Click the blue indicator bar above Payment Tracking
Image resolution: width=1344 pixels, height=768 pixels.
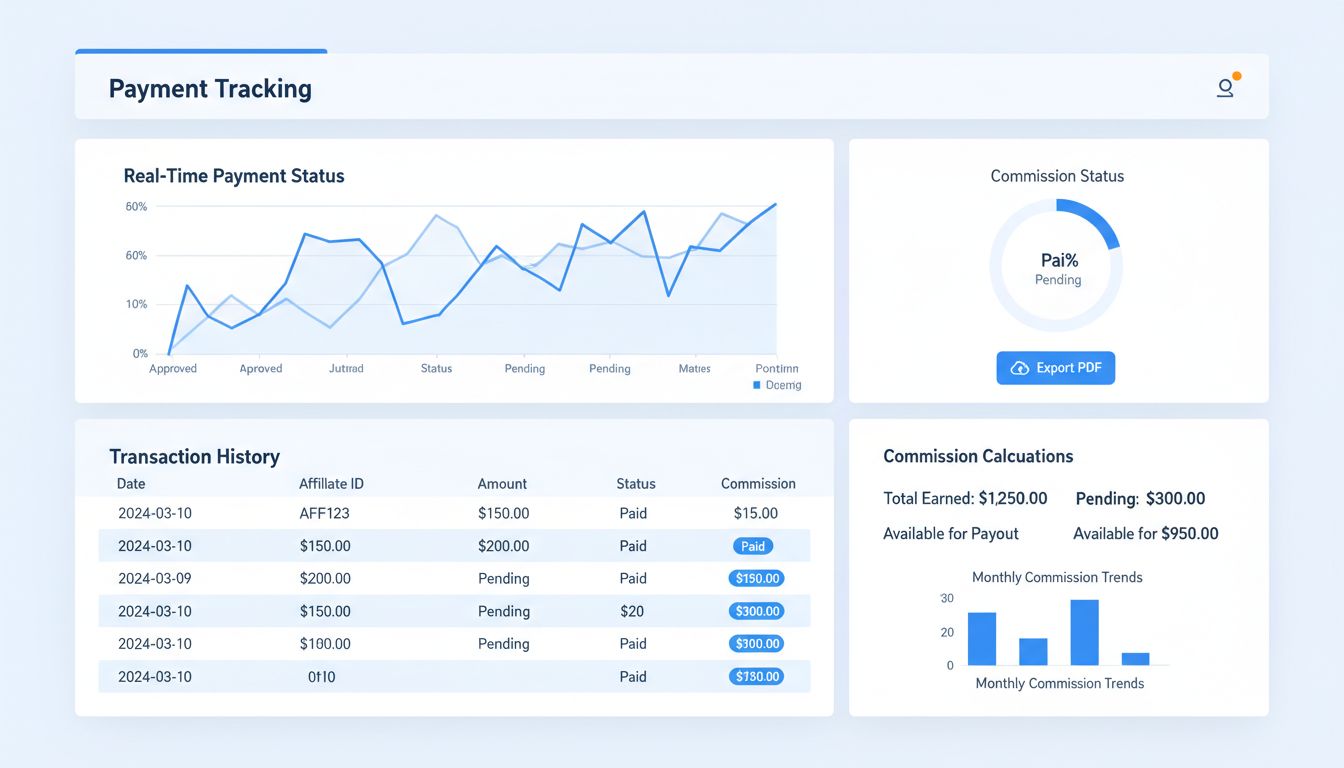tap(200, 51)
